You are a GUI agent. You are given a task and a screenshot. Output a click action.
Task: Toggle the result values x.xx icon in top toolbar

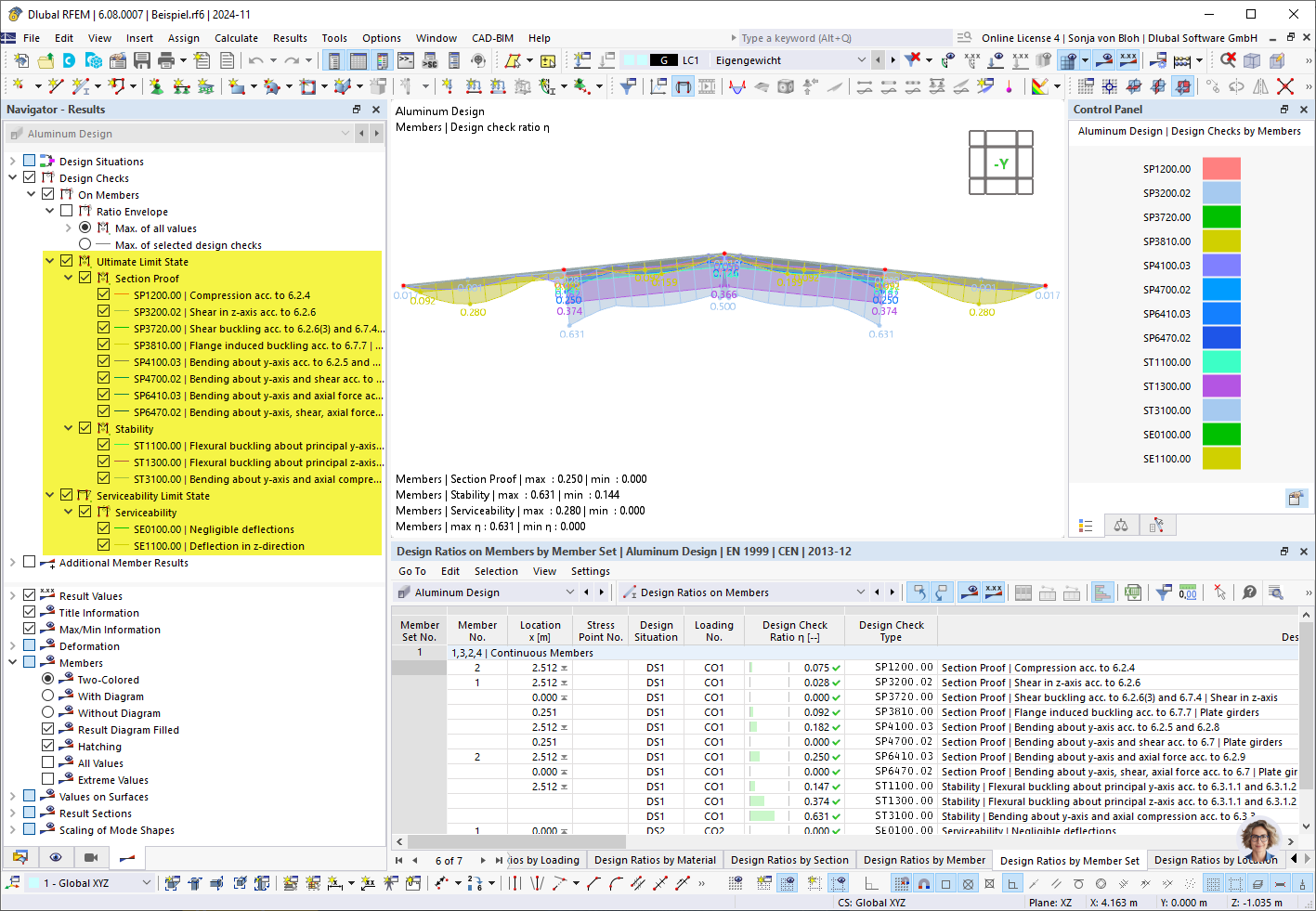click(1128, 60)
